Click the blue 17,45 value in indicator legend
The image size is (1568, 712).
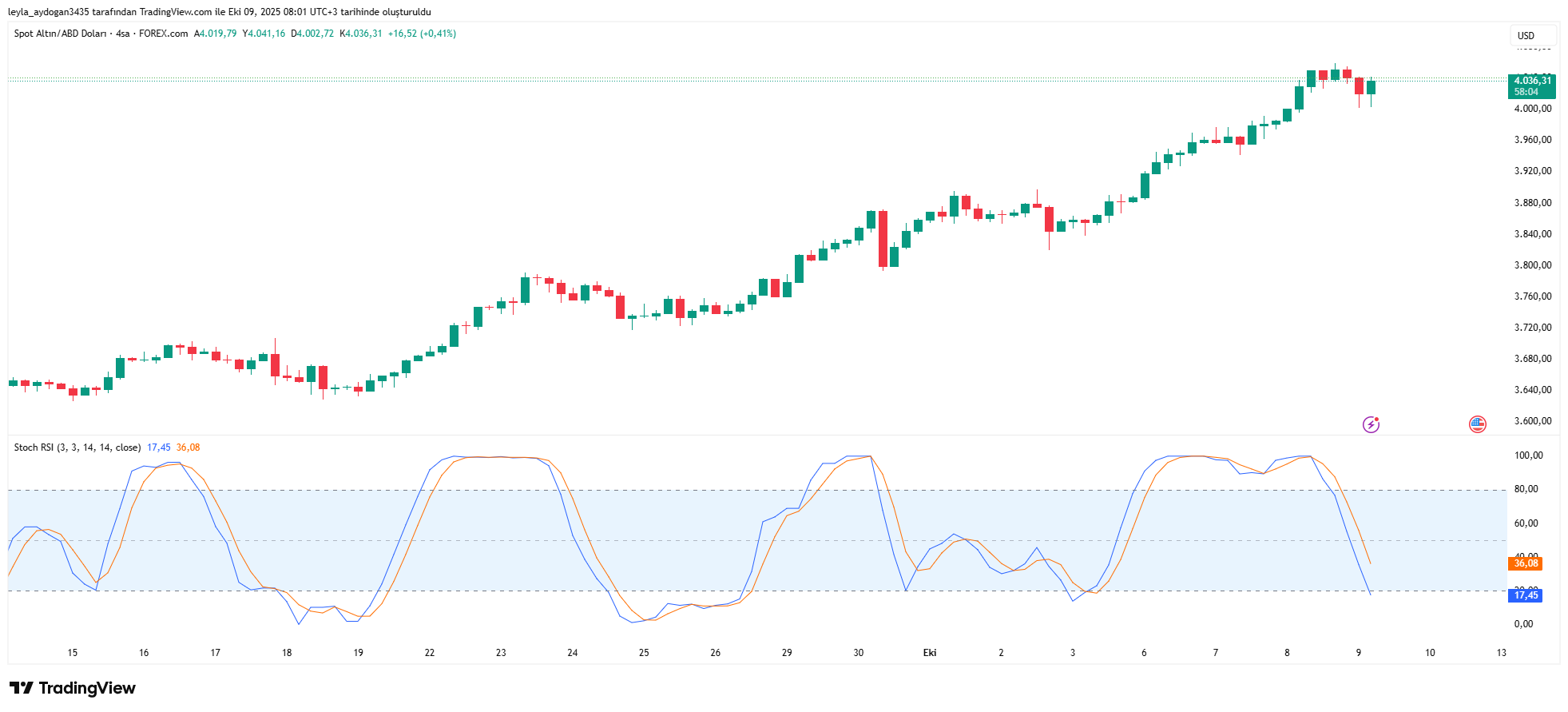(158, 447)
